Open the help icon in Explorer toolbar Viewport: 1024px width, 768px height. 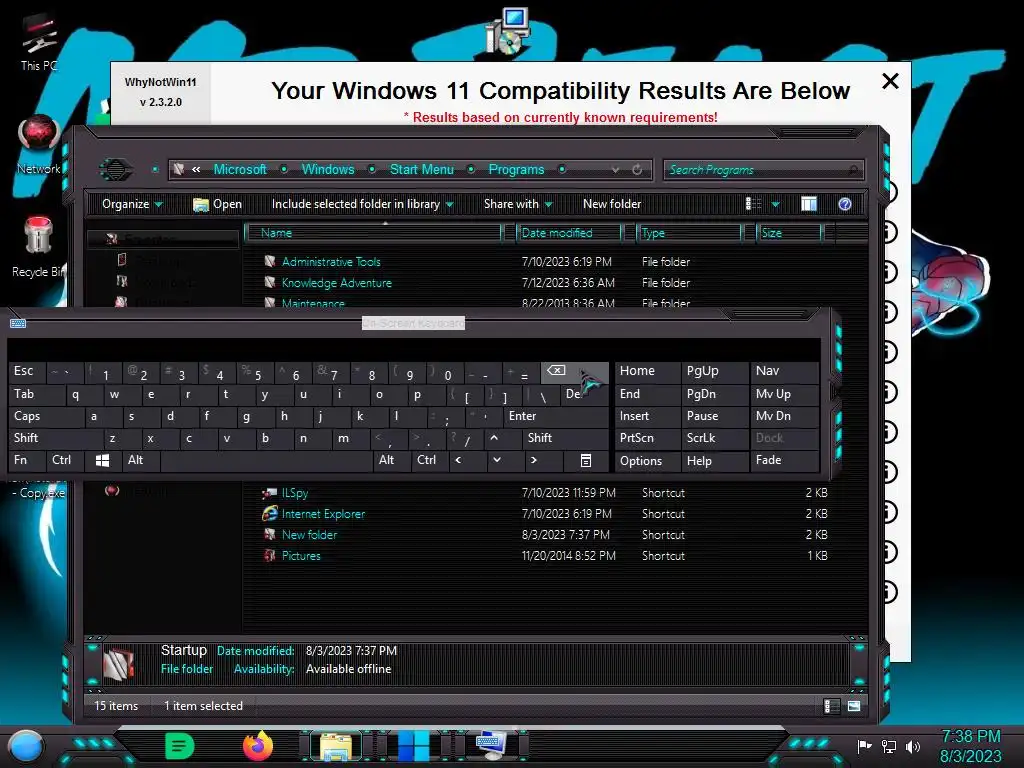pos(844,204)
